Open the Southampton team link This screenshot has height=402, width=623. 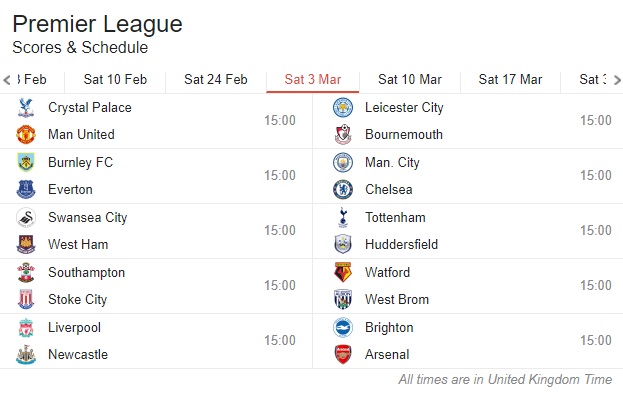click(87, 273)
